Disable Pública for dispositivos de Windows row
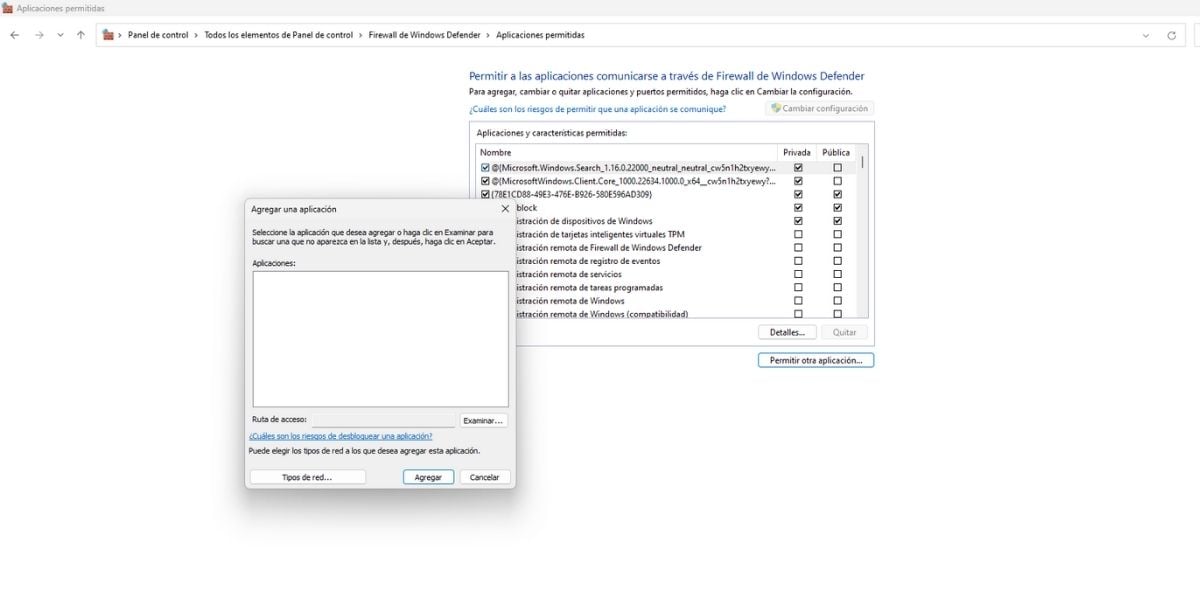 tap(837, 221)
